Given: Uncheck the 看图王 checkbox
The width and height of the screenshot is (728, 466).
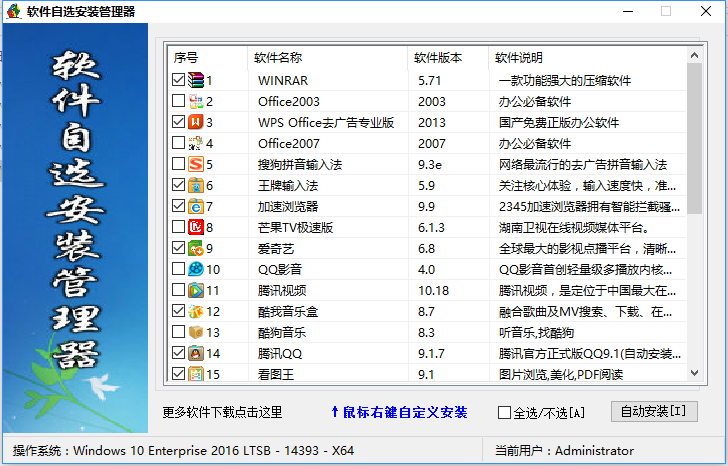Looking at the screenshot, I should coord(178,374).
